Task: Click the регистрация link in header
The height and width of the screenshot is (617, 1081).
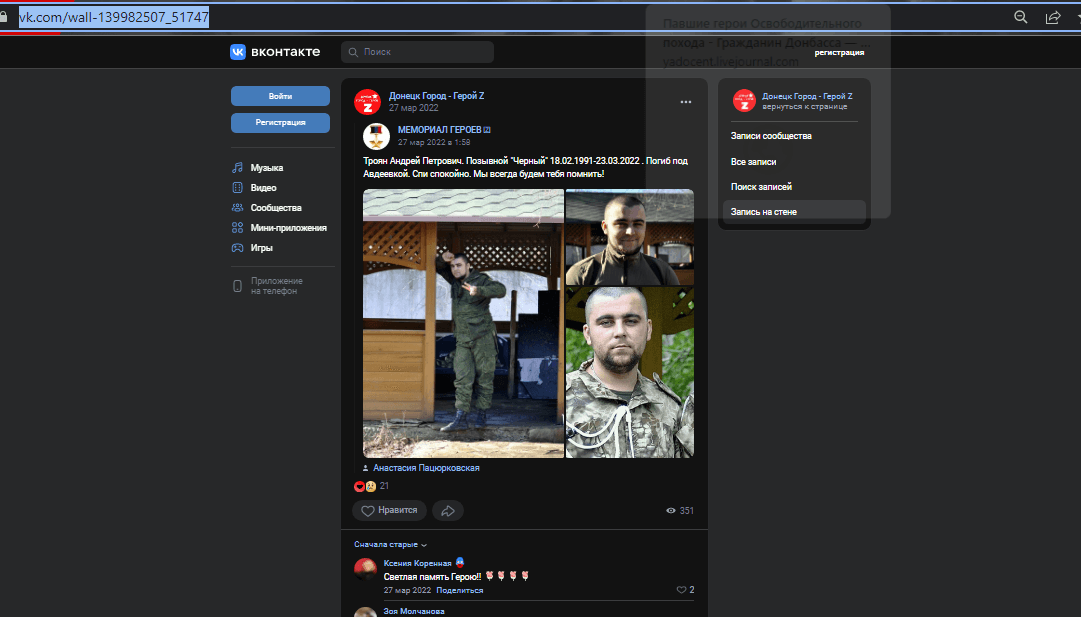Action: (839, 52)
